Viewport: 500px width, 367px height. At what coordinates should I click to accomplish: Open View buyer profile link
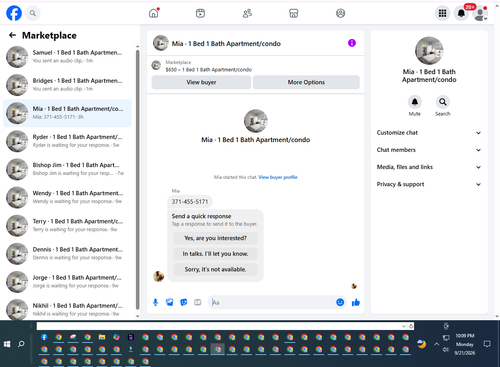278,177
